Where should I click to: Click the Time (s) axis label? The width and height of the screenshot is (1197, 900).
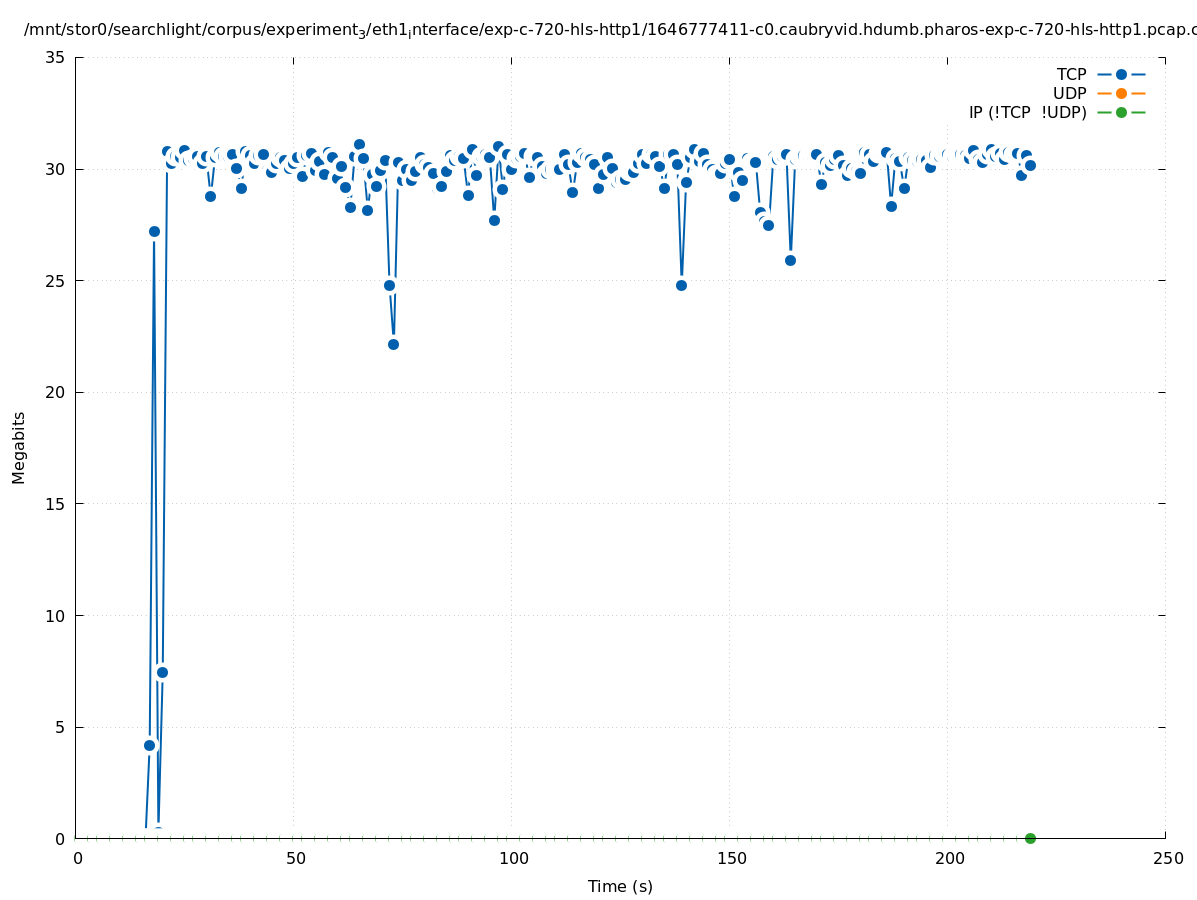620,886
